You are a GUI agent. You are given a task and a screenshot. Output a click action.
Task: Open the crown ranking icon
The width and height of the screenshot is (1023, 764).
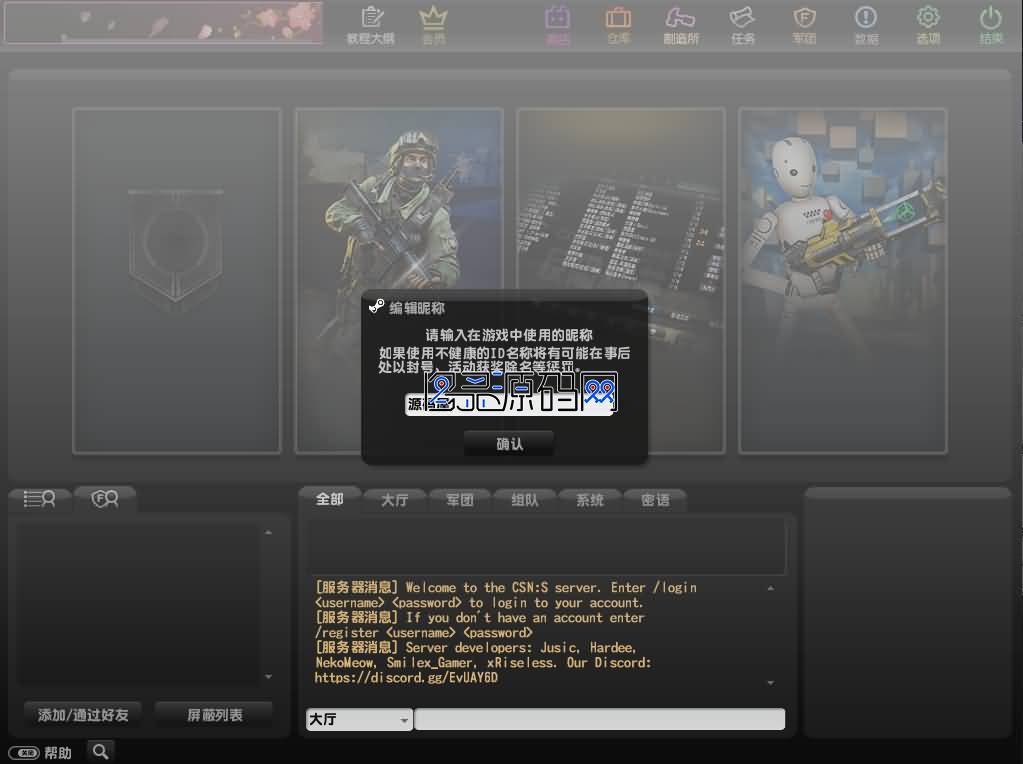[x=433, y=25]
